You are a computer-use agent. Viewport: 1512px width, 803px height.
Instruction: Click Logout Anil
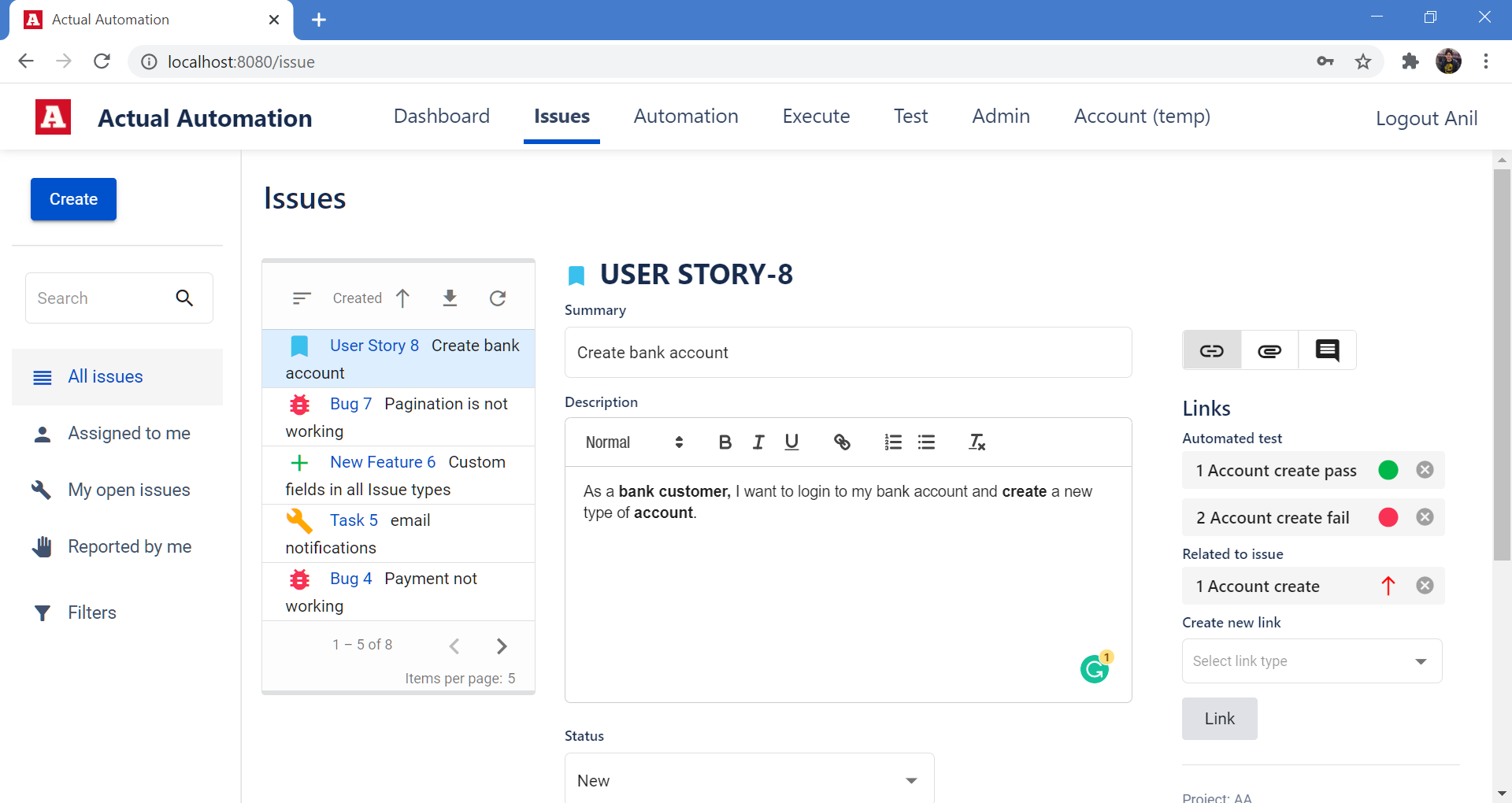(x=1426, y=118)
